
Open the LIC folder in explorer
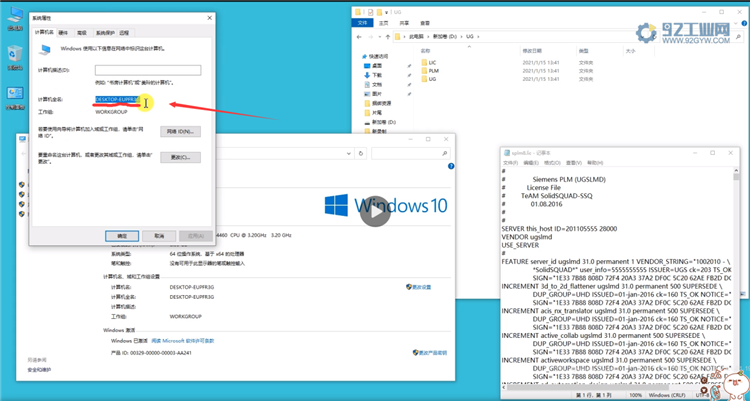[x=429, y=62]
